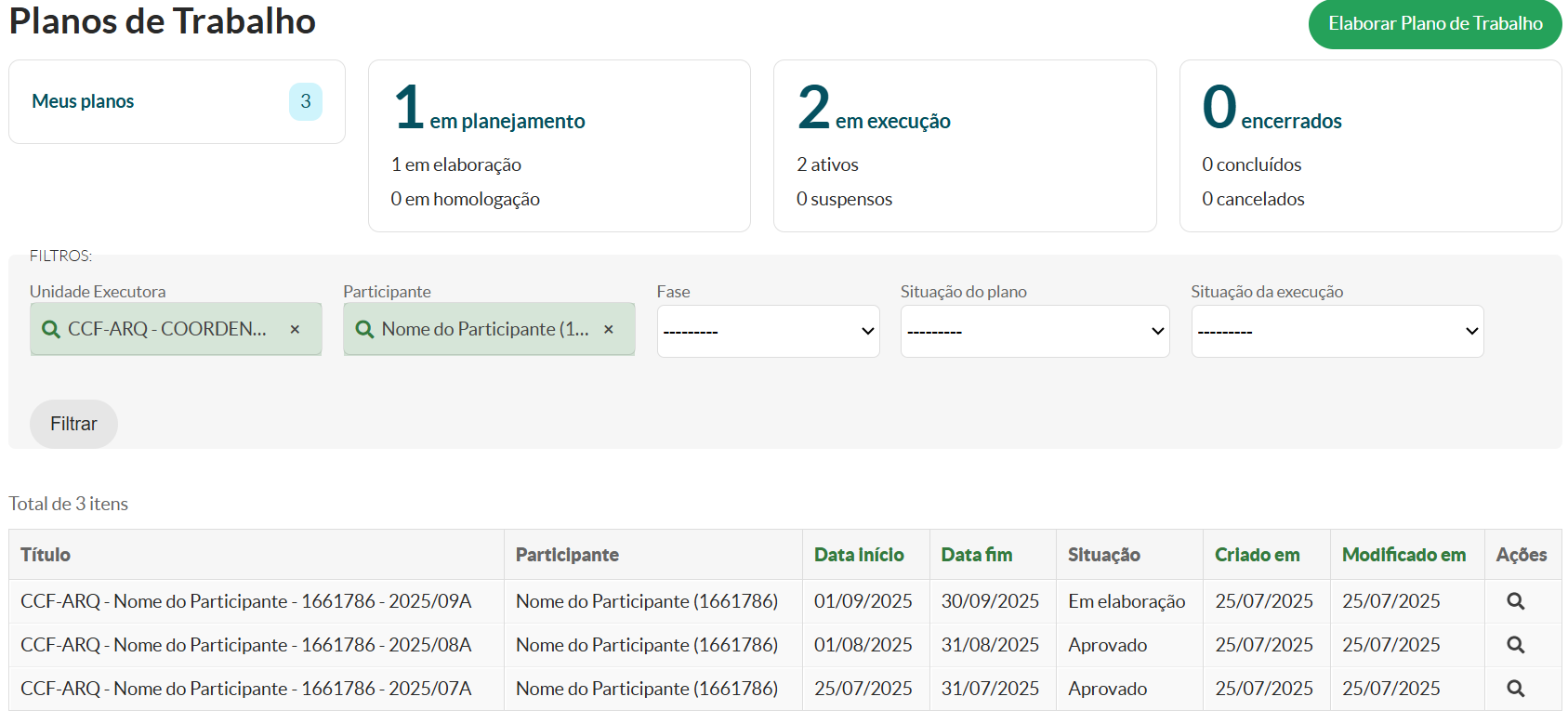Click start date 01/08/2025

click(x=863, y=645)
